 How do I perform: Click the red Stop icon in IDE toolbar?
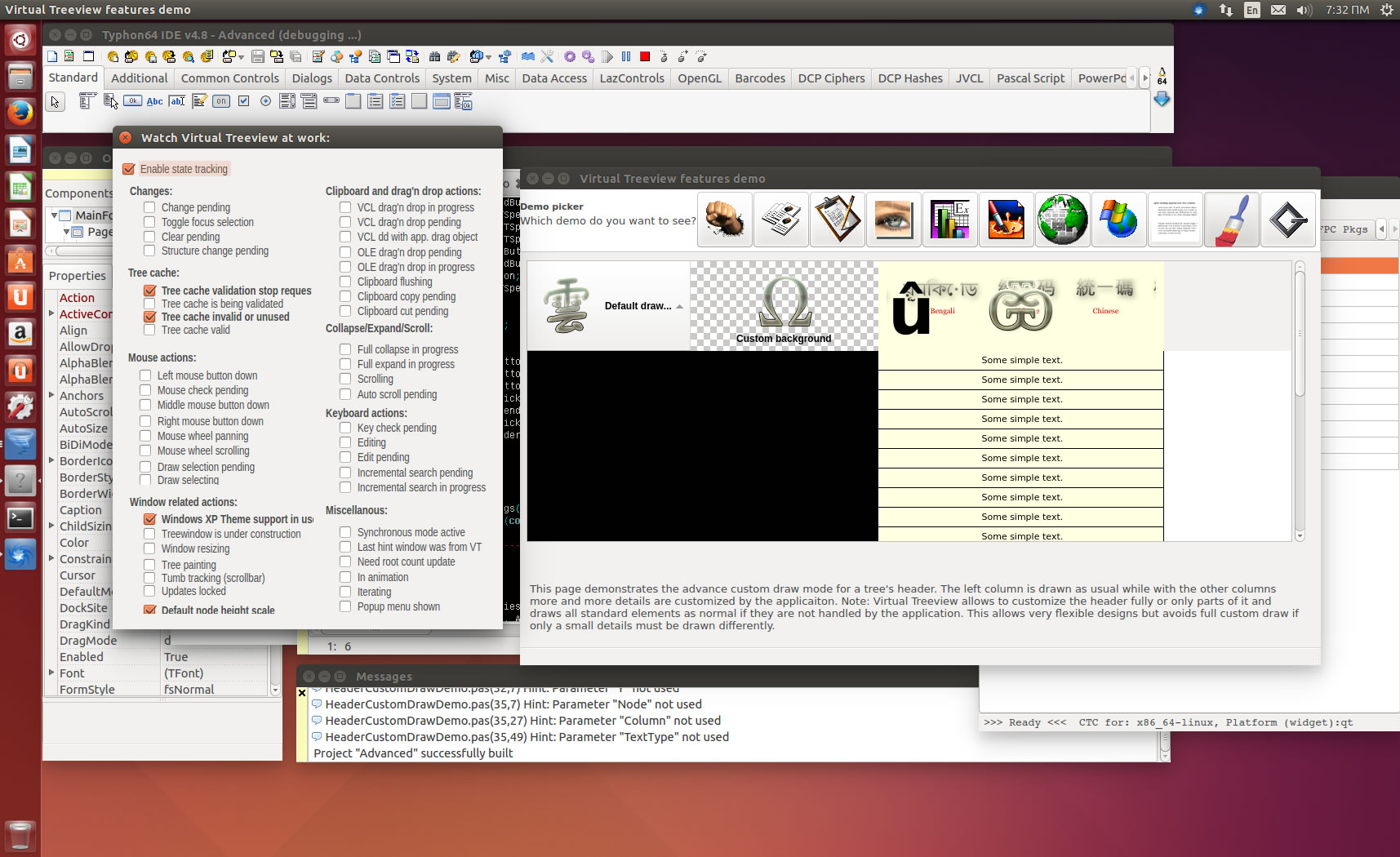point(645,56)
